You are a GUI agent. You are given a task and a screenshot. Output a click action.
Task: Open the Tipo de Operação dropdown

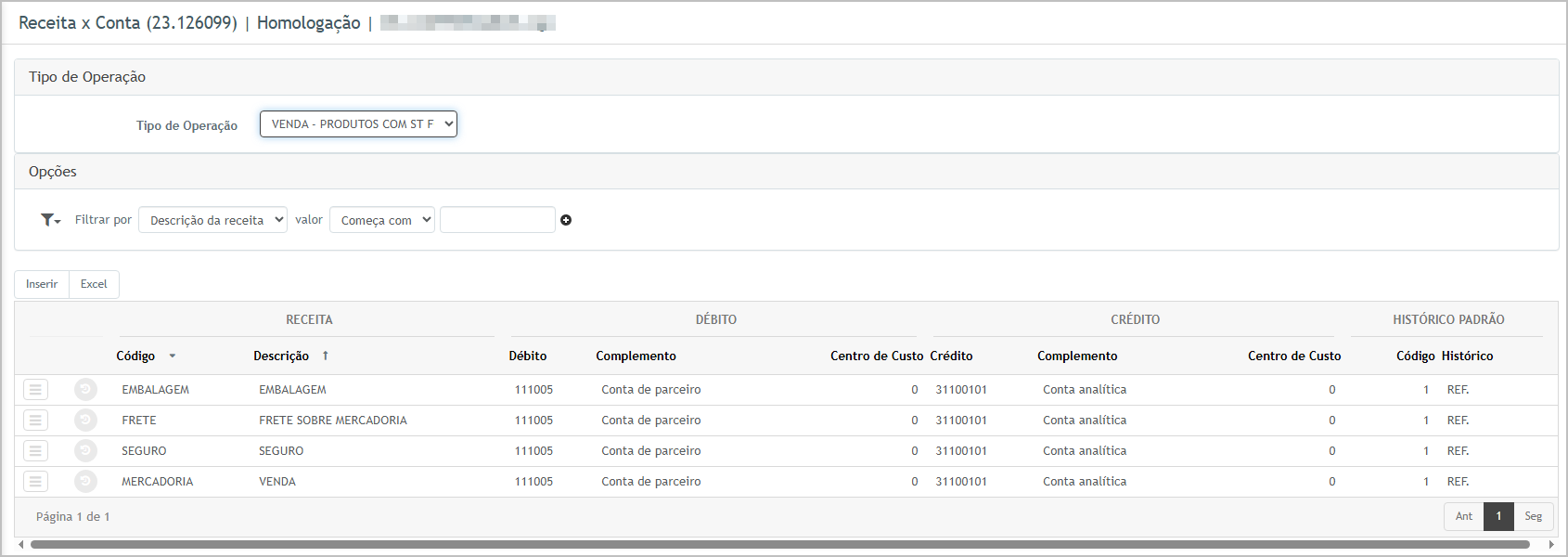point(358,124)
